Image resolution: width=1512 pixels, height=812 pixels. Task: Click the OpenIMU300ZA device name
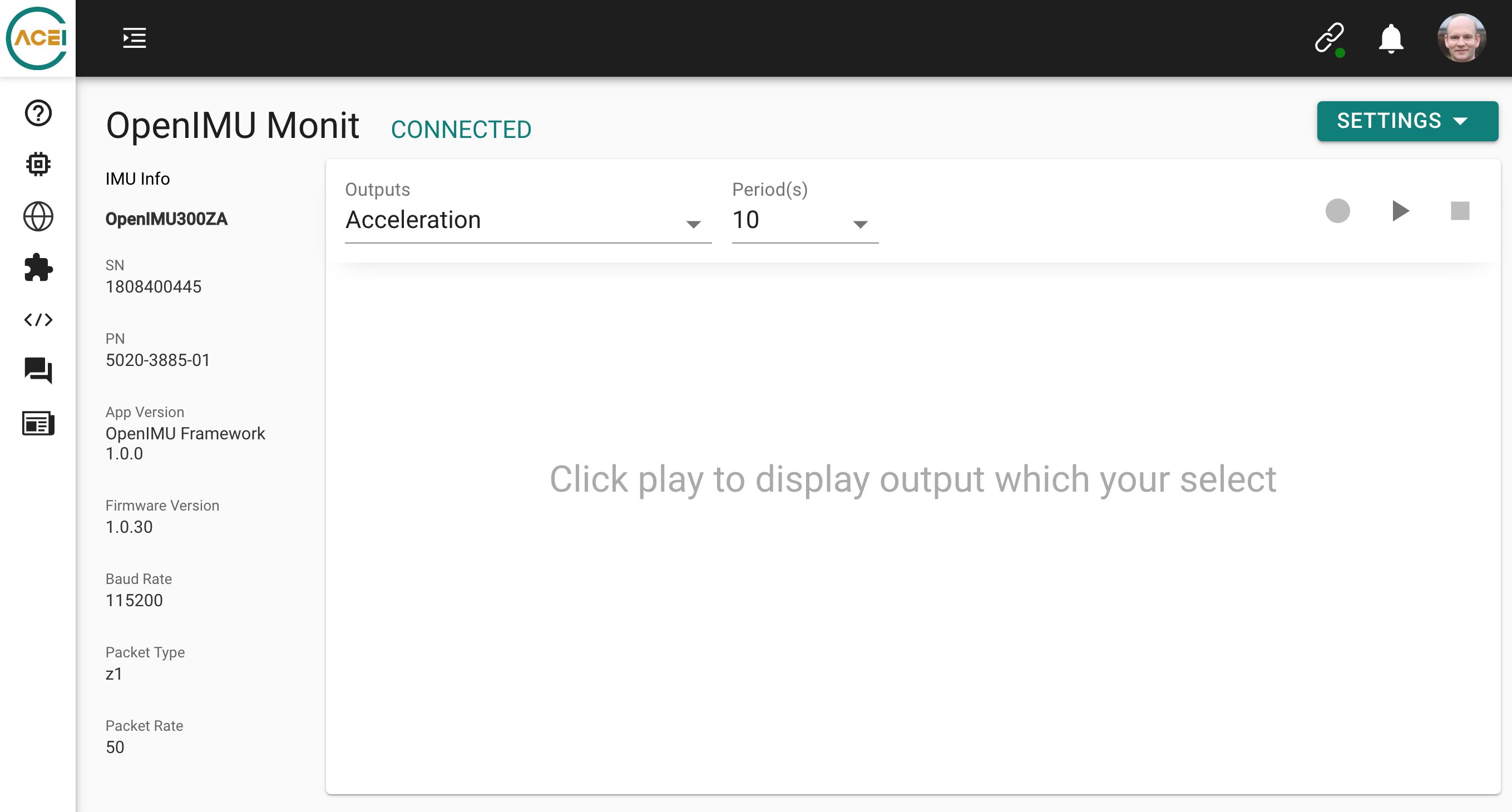pyautogui.click(x=166, y=219)
